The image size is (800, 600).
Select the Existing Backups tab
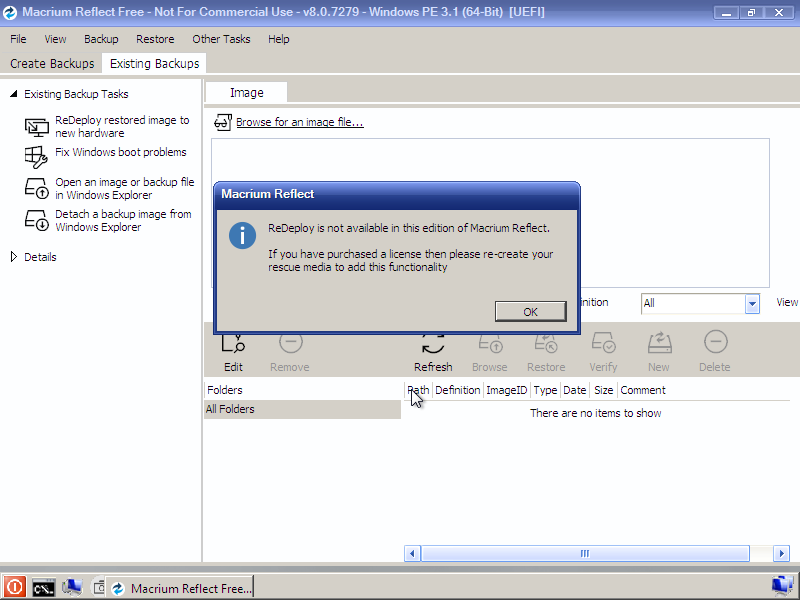coord(155,63)
